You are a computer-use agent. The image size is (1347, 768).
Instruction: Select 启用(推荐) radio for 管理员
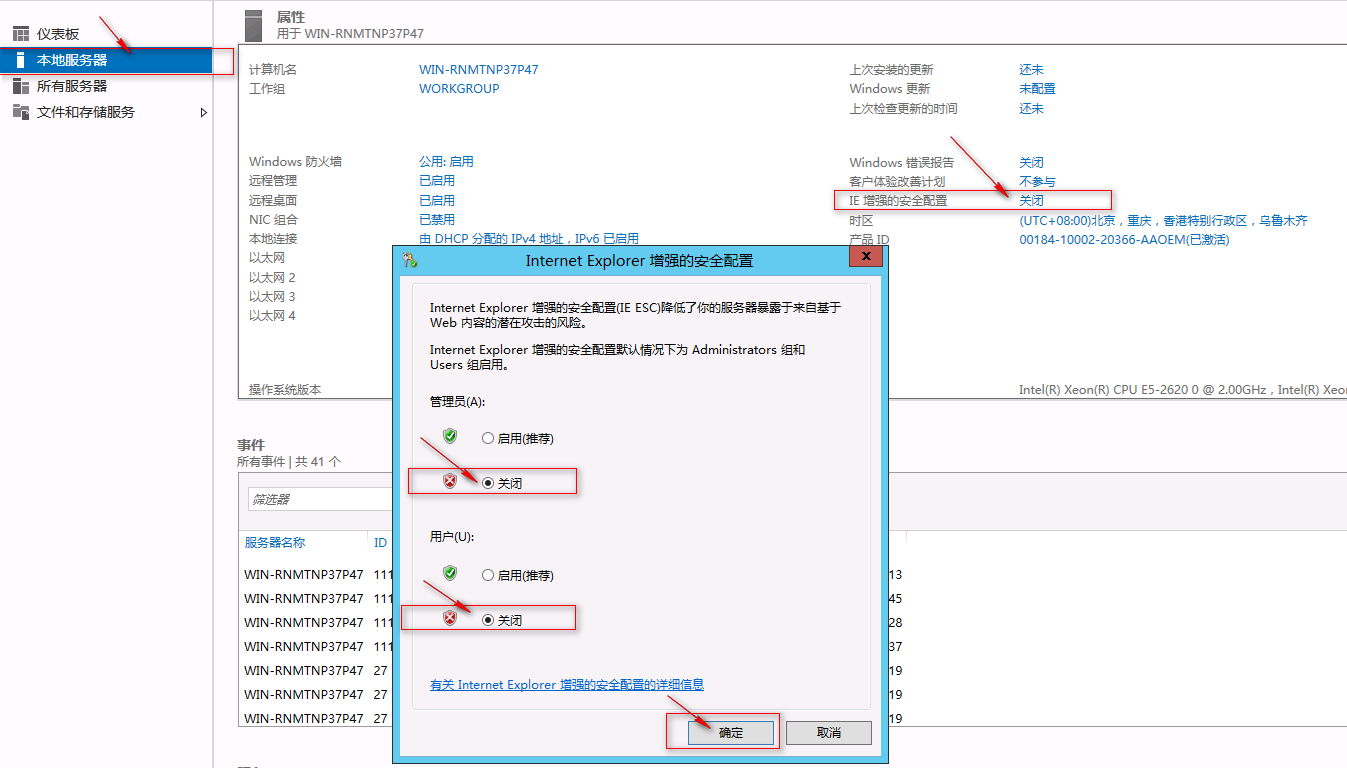point(488,438)
